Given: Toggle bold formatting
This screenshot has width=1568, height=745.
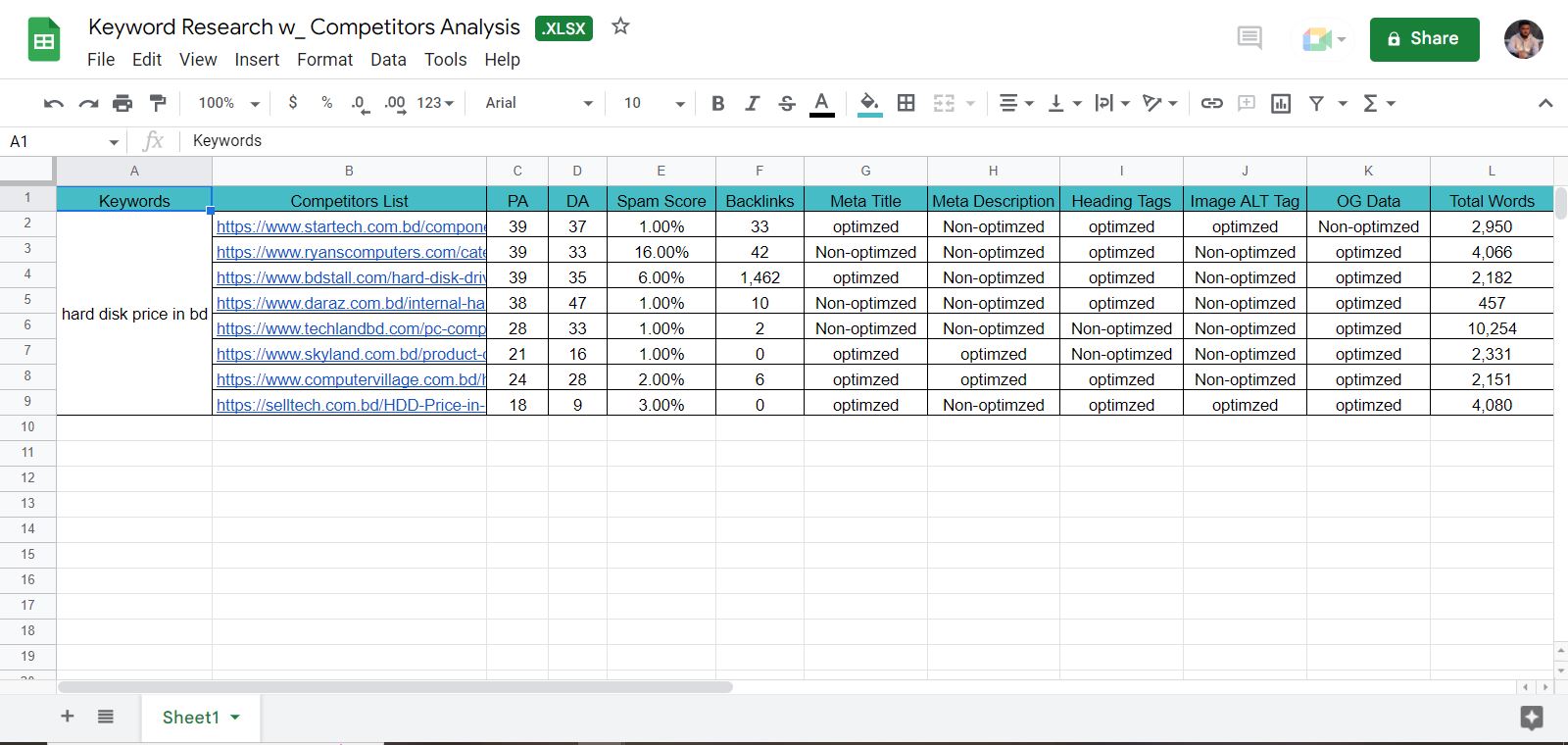Looking at the screenshot, I should coord(717,103).
